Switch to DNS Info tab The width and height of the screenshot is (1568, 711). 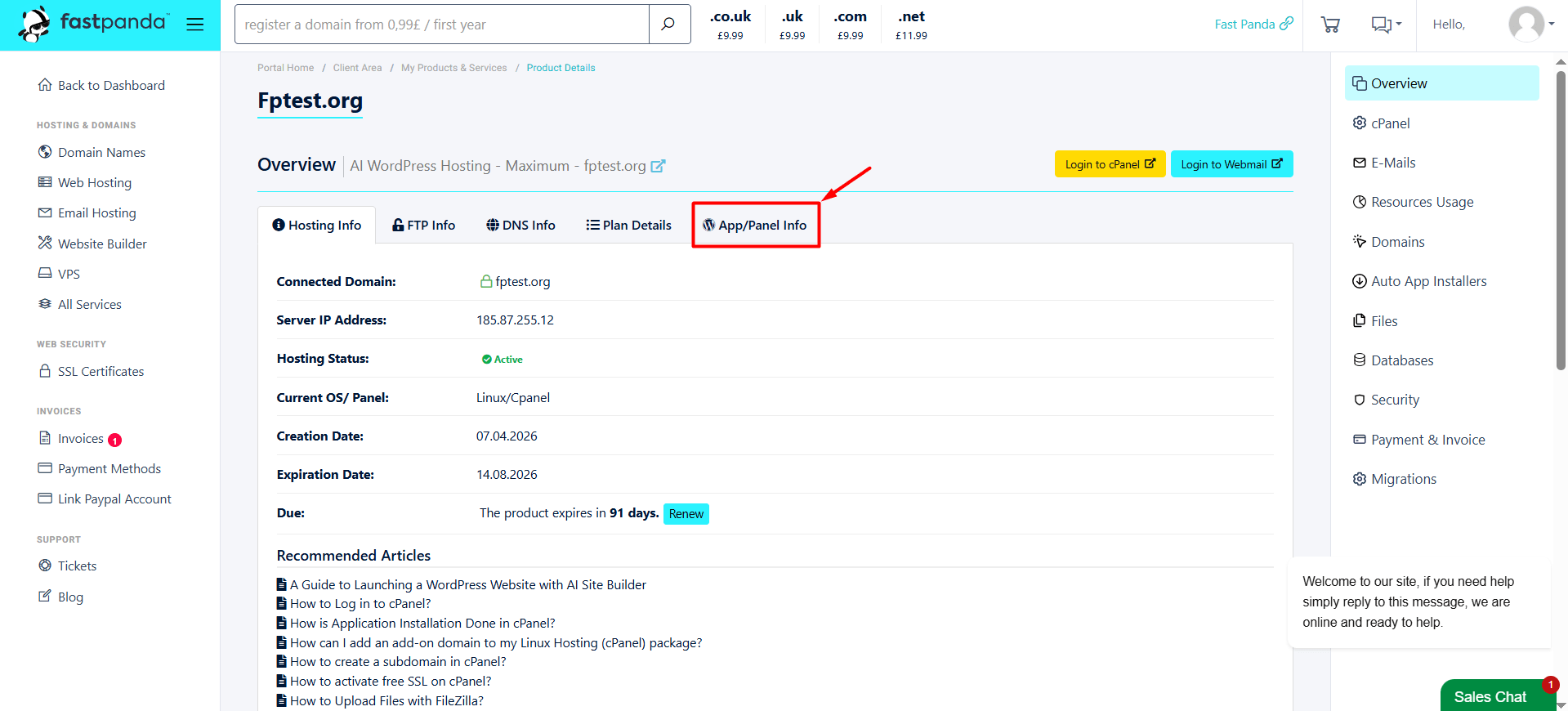pyautogui.click(x=520, y=225)
